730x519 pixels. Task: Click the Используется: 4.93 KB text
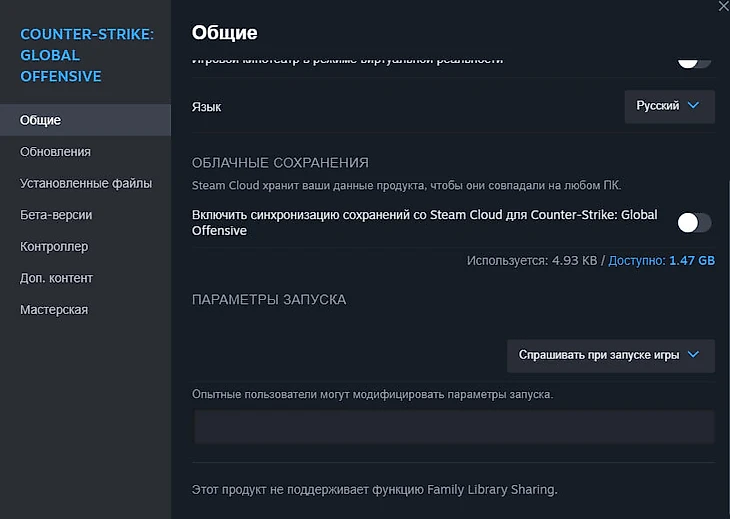(531, 261)
